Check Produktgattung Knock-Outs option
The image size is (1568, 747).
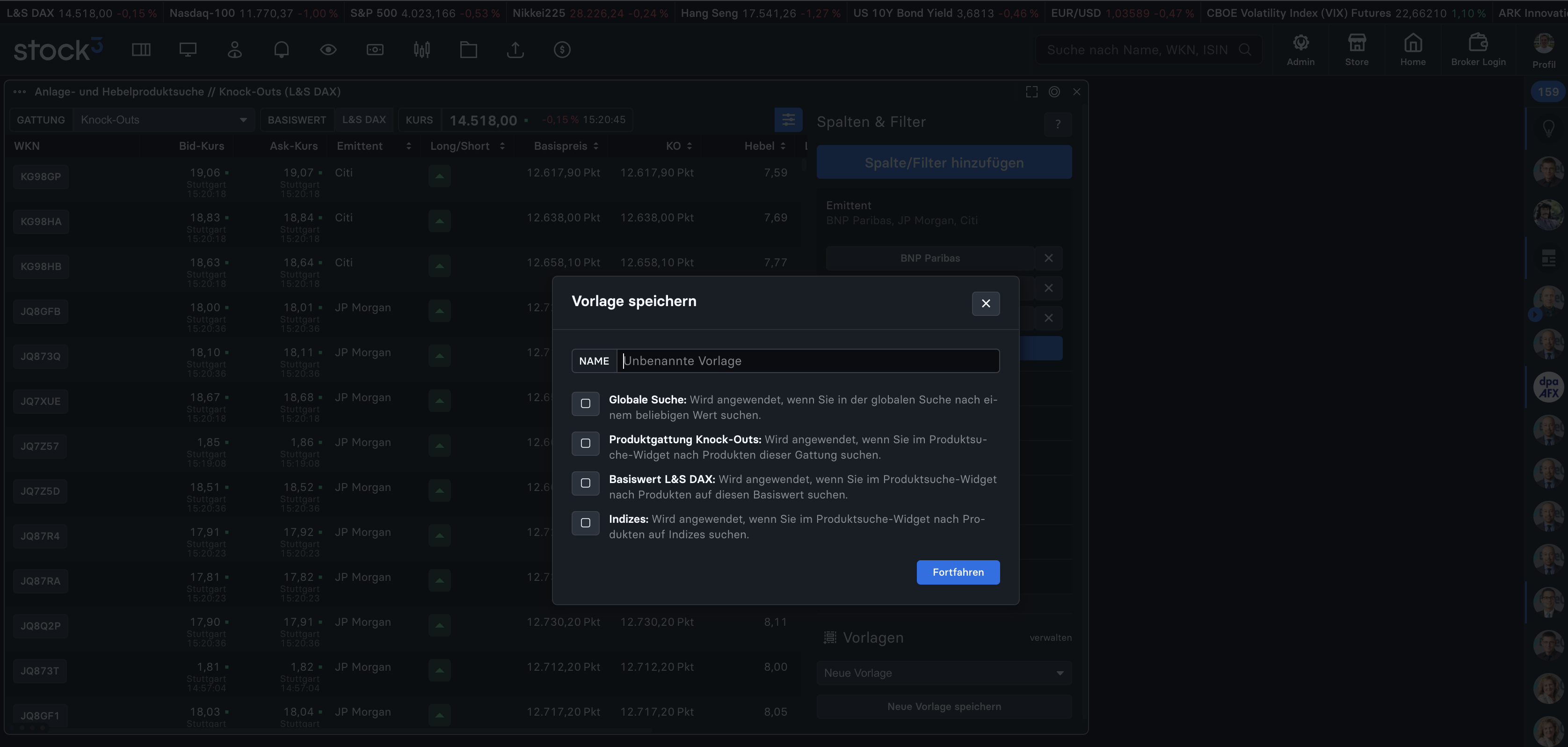[x=585, y=443]
